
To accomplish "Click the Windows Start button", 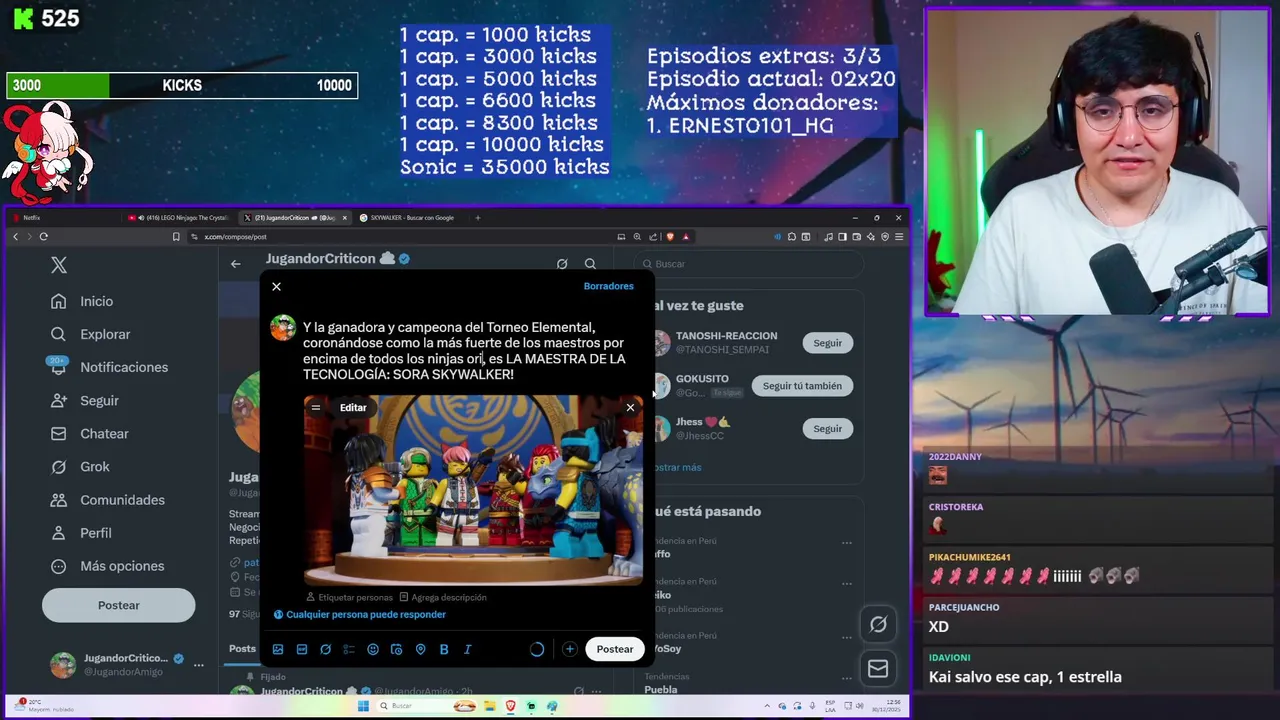I will click(363, 706).
